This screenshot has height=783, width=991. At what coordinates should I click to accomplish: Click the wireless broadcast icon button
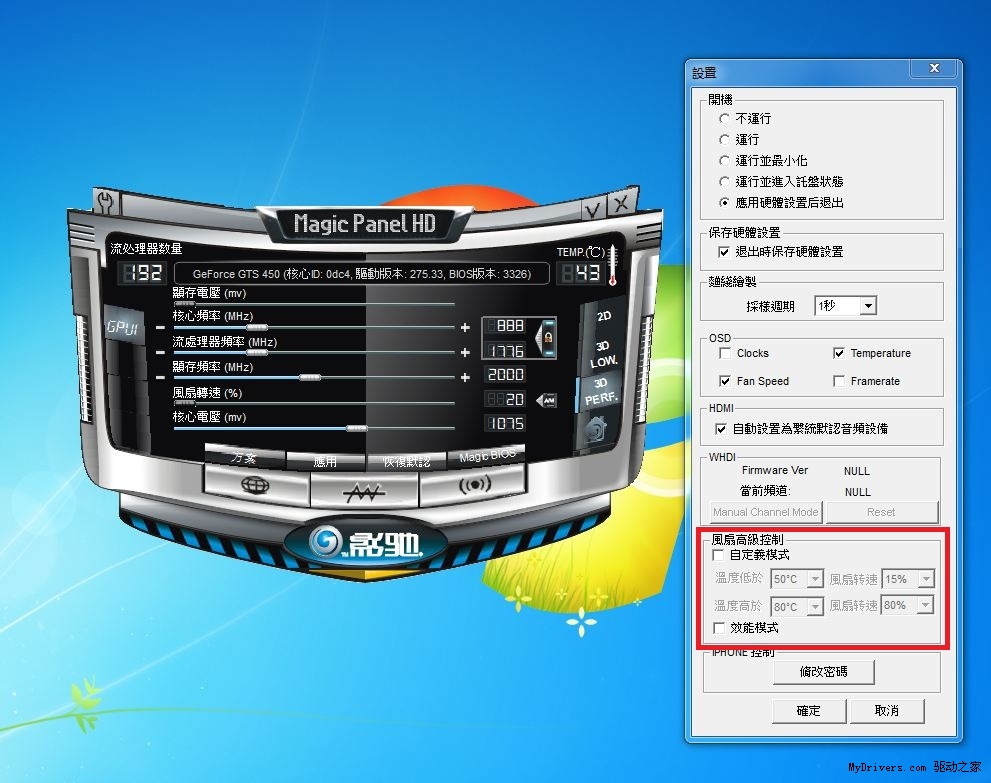point(473,486)
